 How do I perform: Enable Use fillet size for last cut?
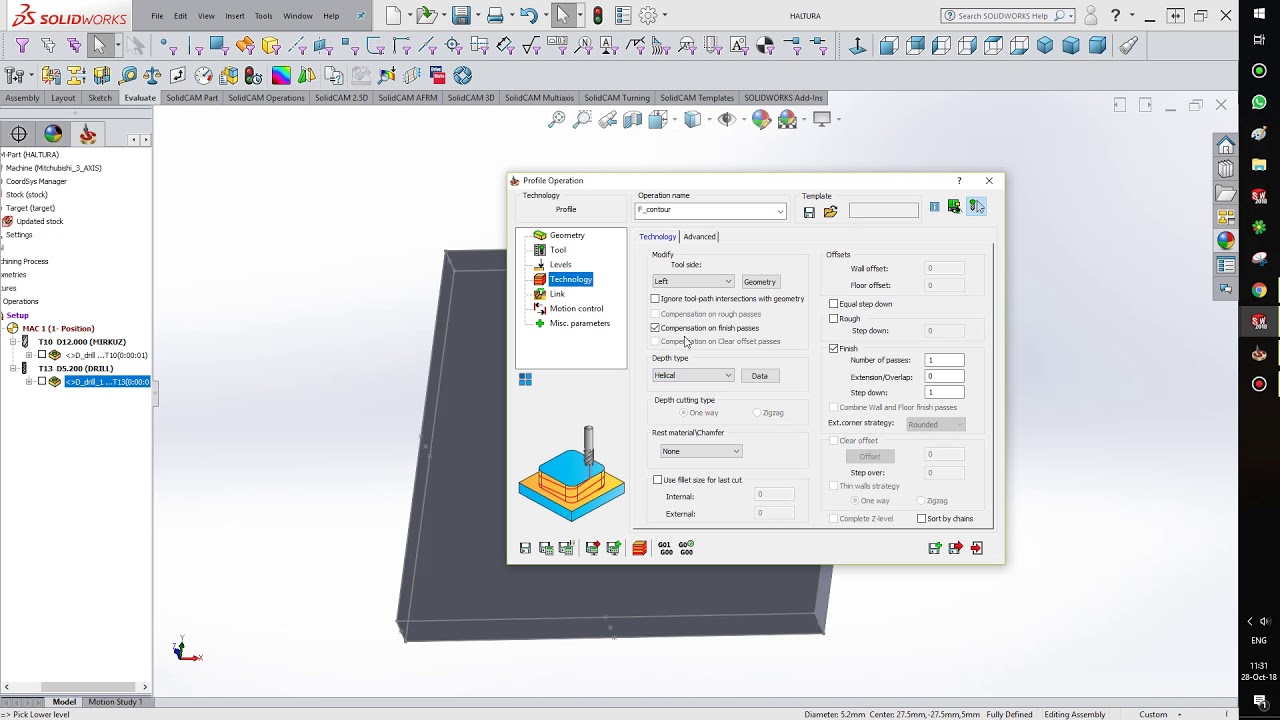coord(658,479)
